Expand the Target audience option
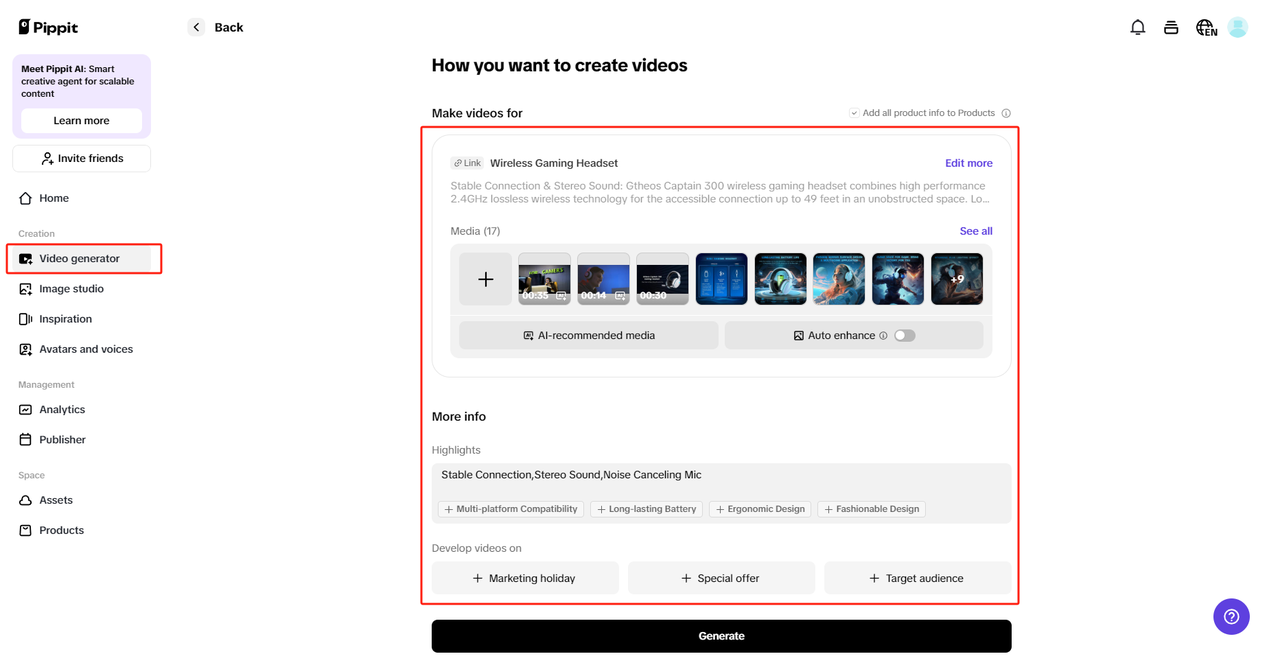 click(917, 578)
